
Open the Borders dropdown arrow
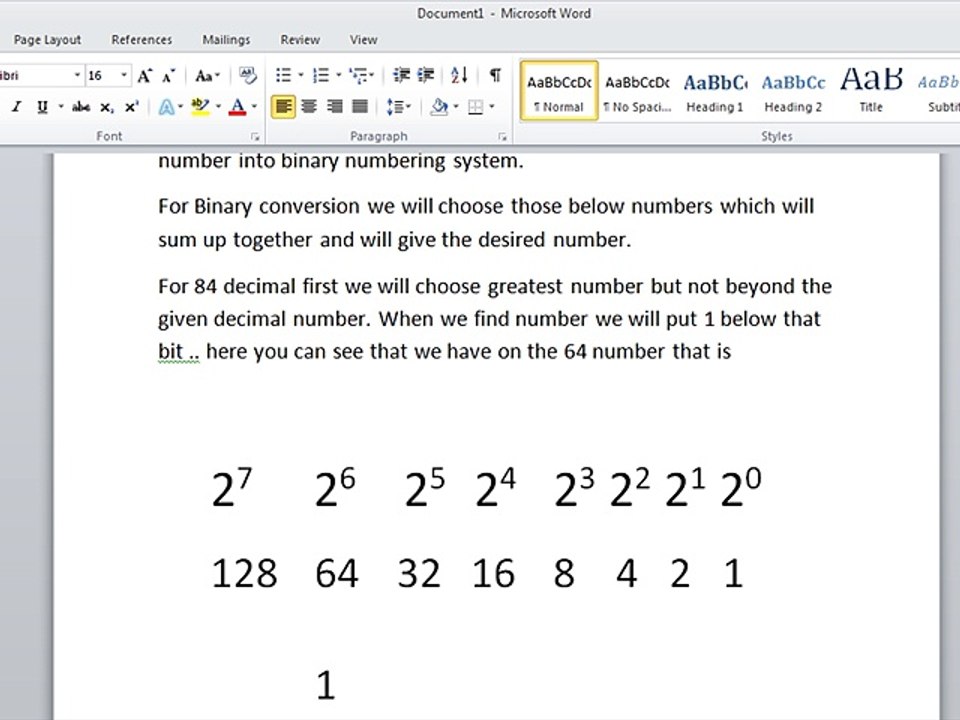point(492,107)
